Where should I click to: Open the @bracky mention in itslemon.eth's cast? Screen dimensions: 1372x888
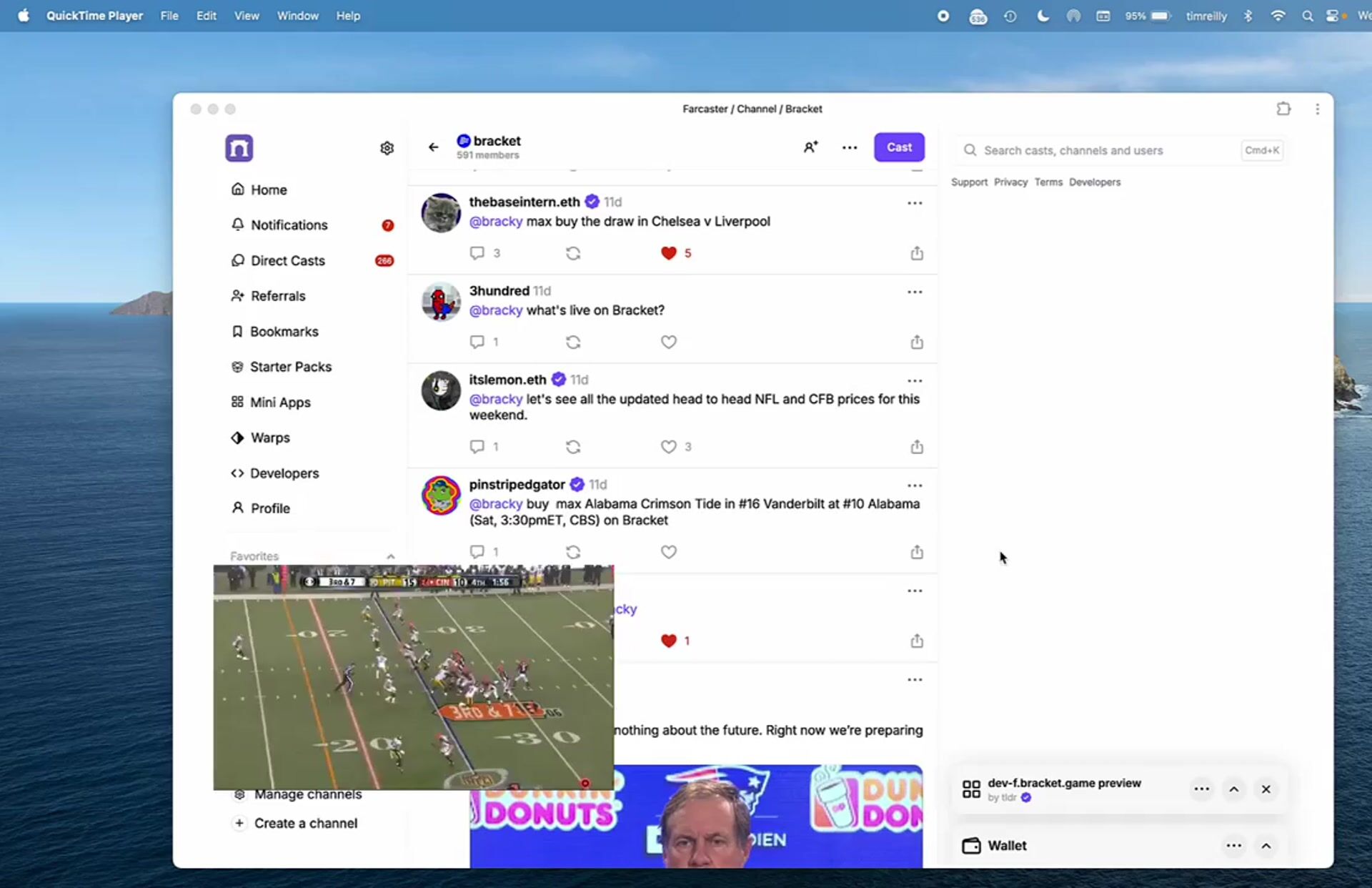click(x=495, y=399)
